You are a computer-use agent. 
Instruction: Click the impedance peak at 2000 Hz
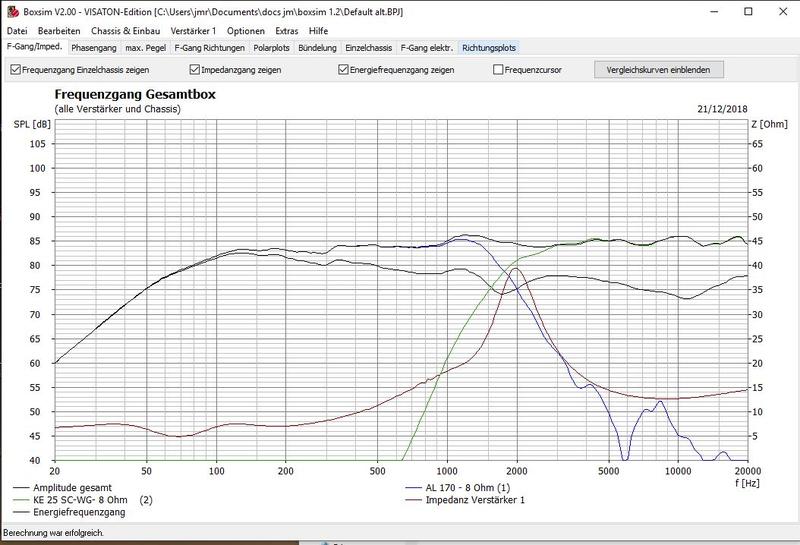click(x=515, y=269)
